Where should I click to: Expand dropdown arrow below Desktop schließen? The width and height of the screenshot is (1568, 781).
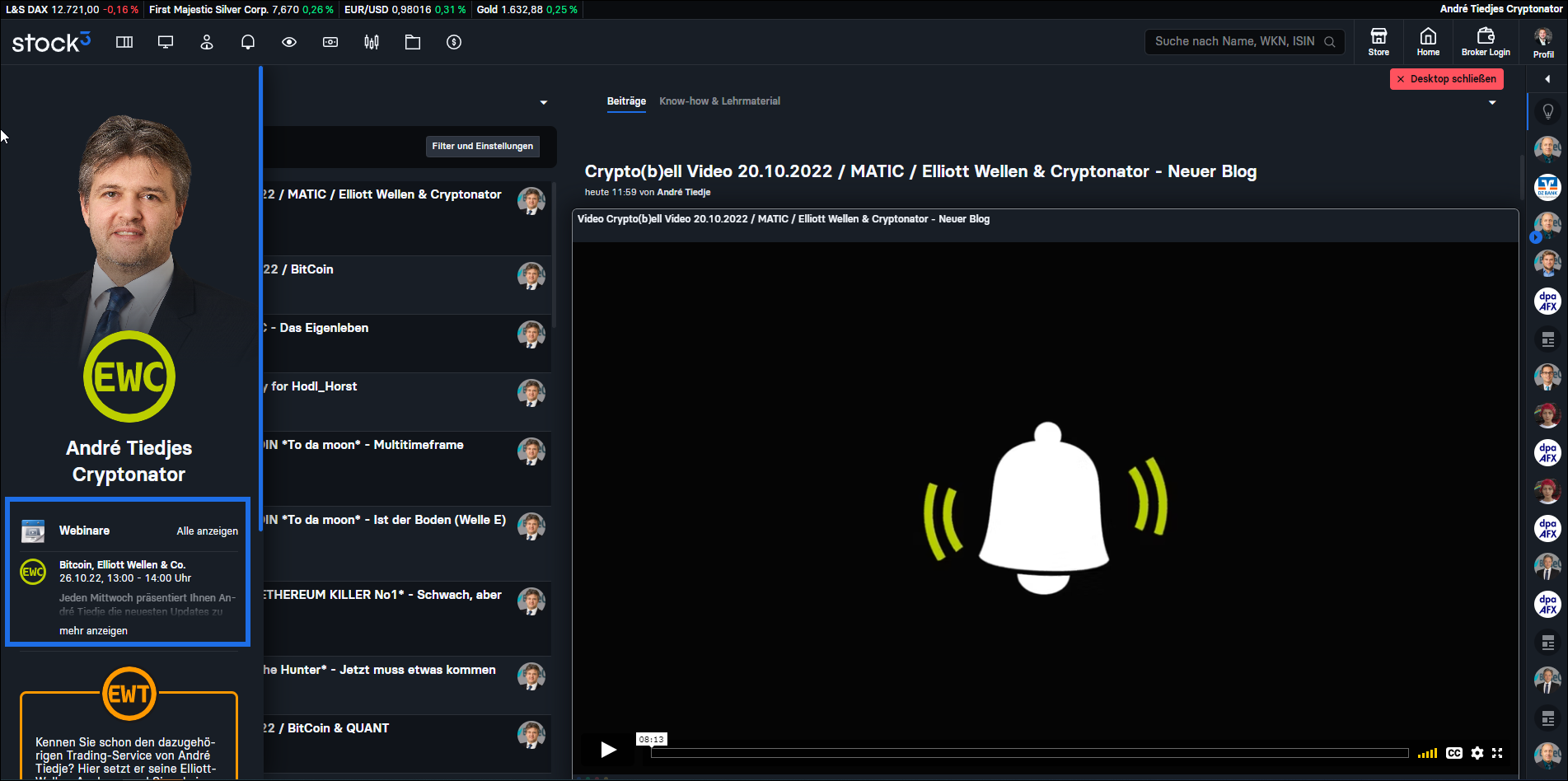[1492, 102]
